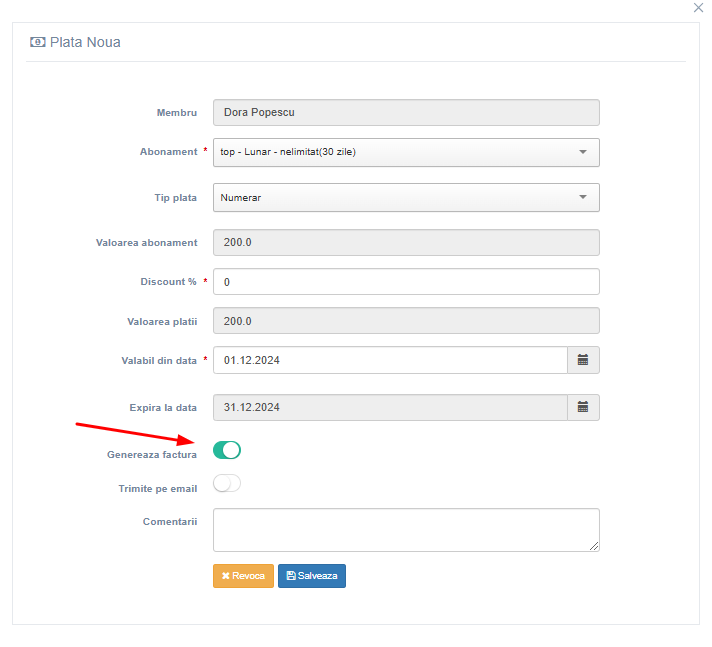Open calendar picker for Expira la data
This screenshot has width=712, height=647.
point(583,407)
